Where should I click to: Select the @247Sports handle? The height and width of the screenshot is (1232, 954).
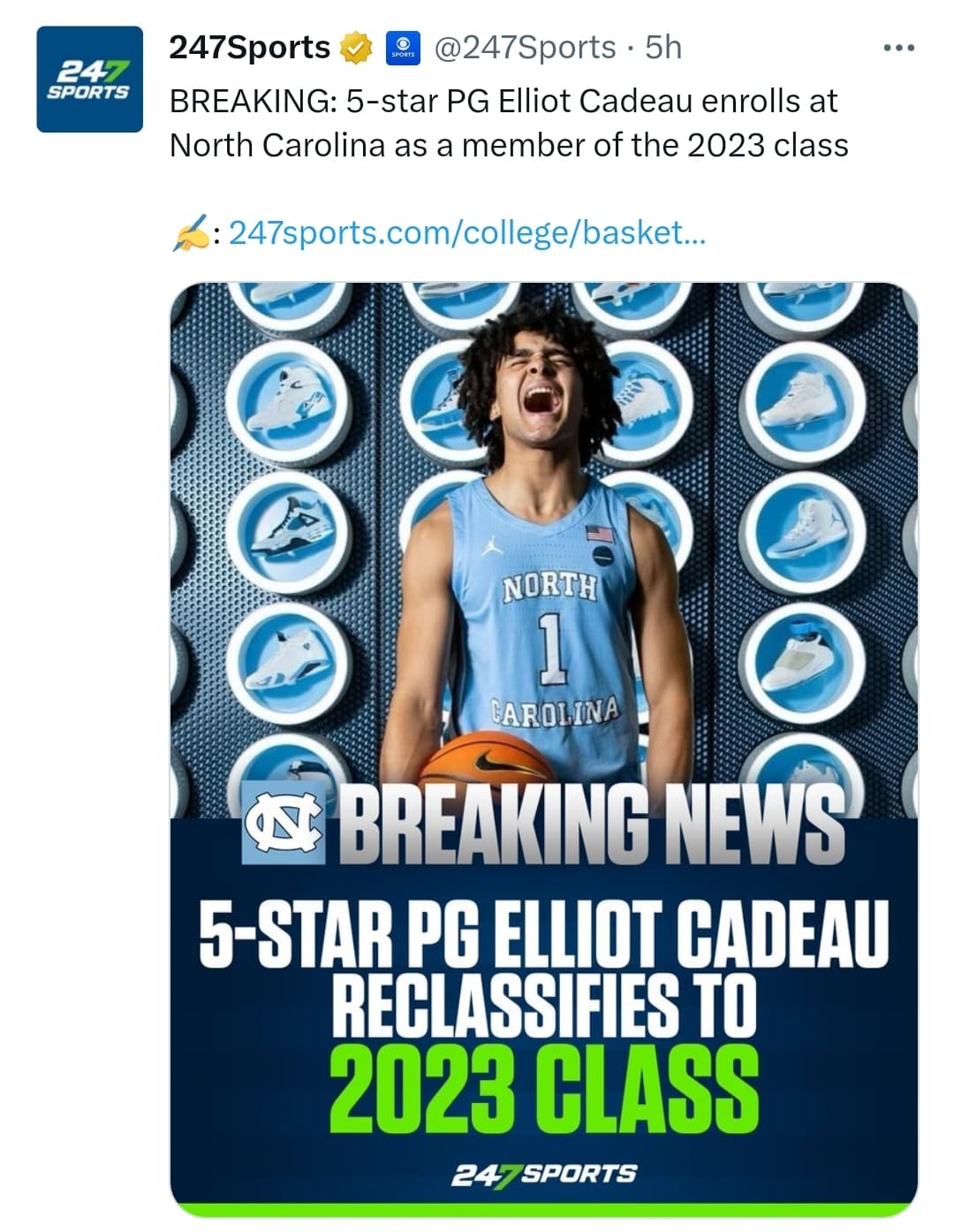click(x=525, y=48)
